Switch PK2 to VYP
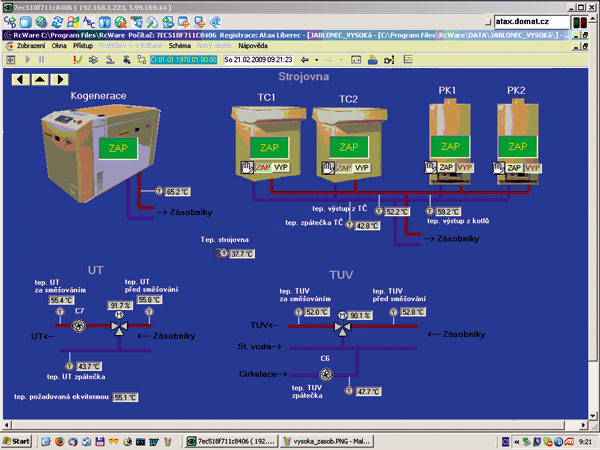The width and height of the screenshot is (600, 450). 533,166
